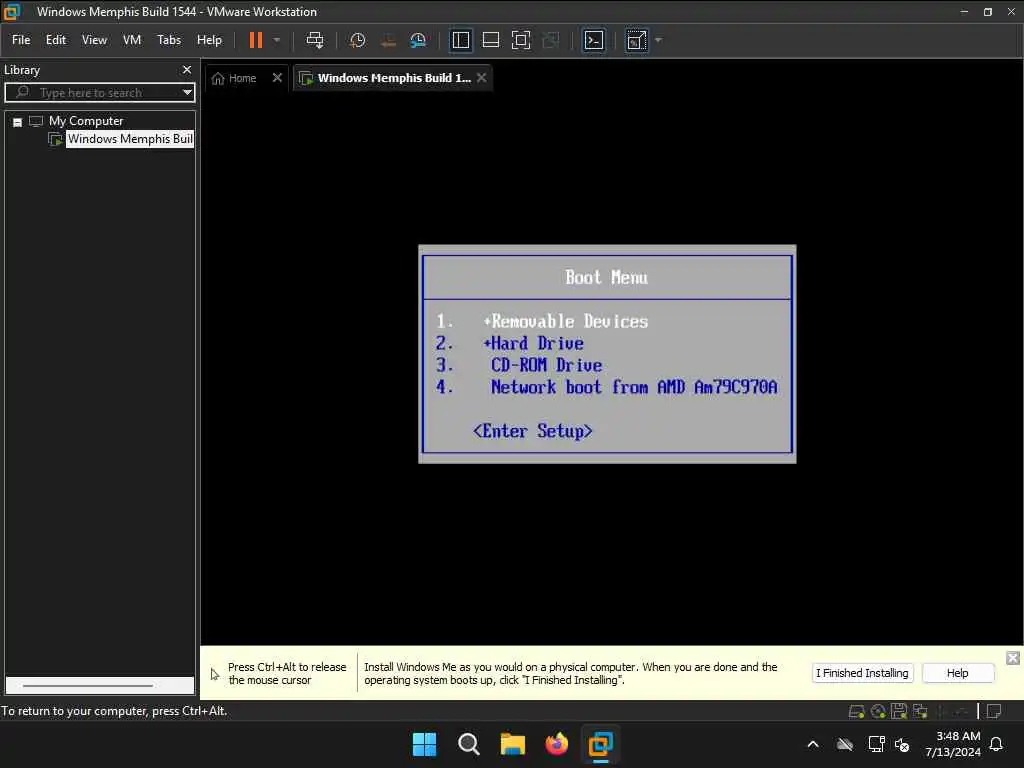
Task: Open the View menu
Action: point(94,40)
